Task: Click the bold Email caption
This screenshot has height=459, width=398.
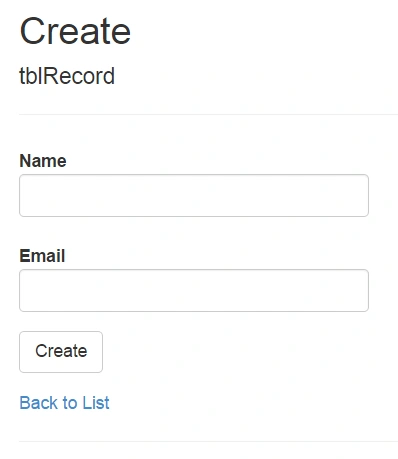Action: pyautogui.click(x=42, y=256)
